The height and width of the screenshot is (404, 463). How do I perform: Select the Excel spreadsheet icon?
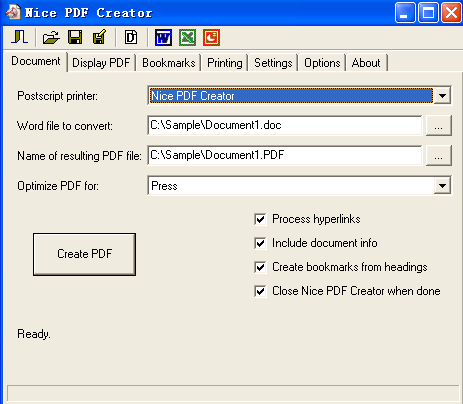point(187,37)
